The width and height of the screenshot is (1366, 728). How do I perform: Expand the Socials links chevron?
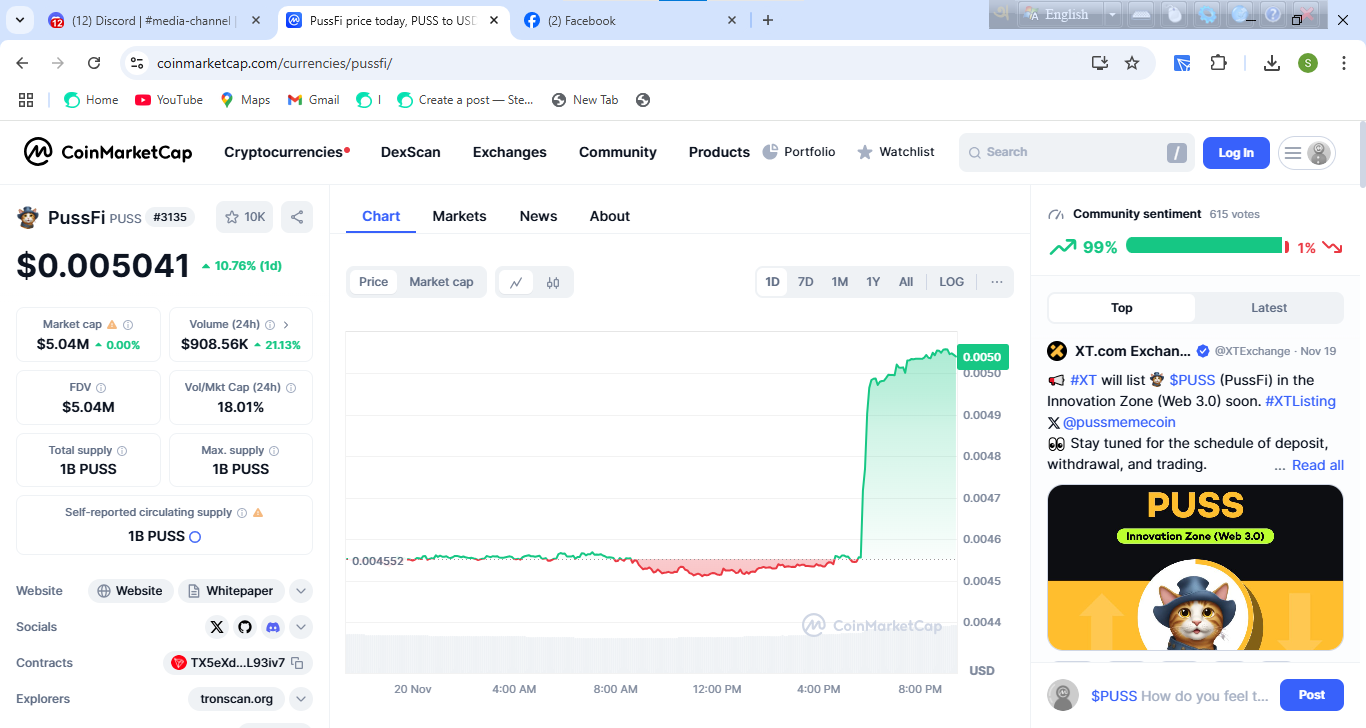click(x=301, y=627)
